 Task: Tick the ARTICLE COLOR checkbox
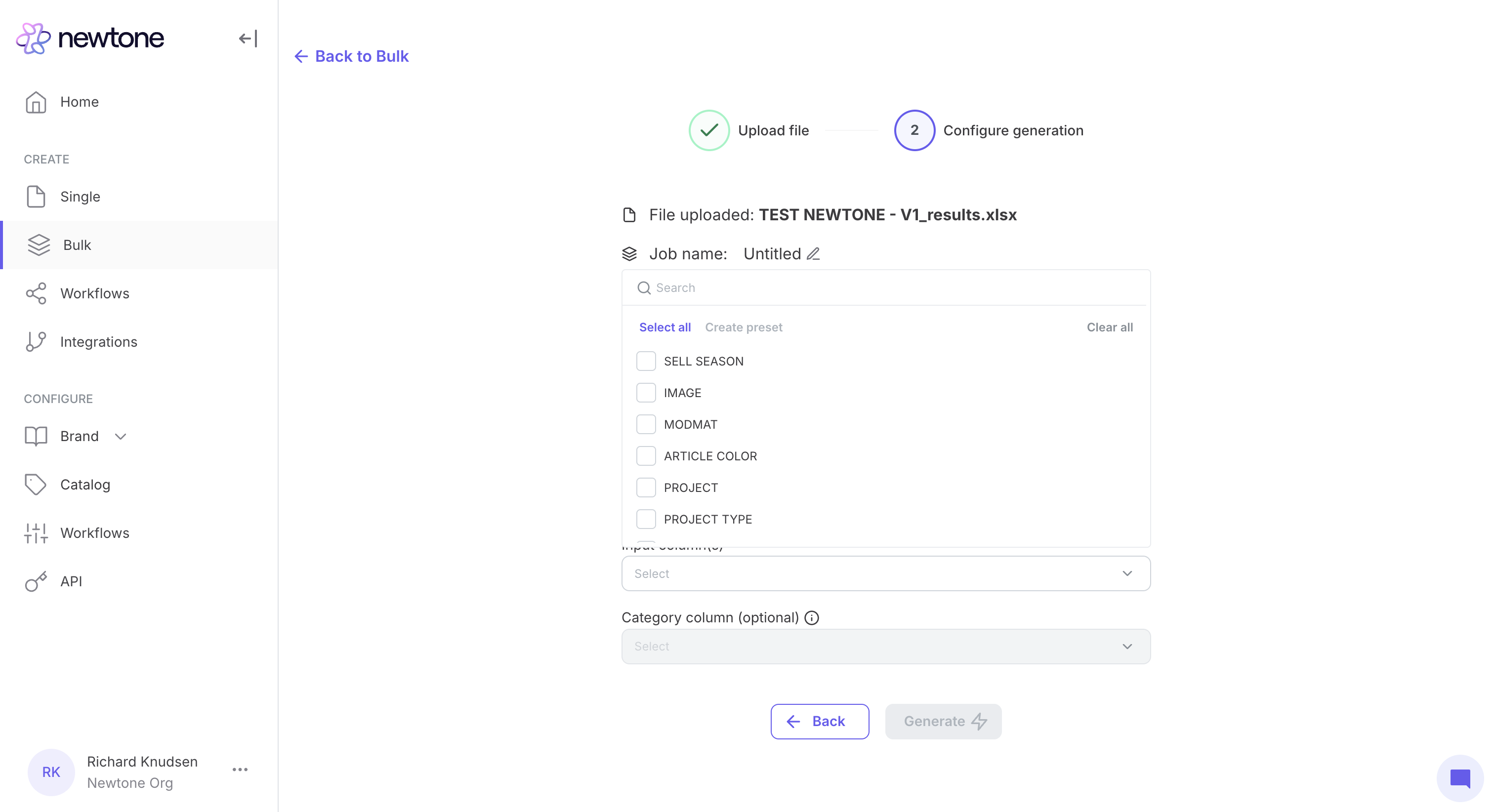pyautogui.click(x=646, y=456)
